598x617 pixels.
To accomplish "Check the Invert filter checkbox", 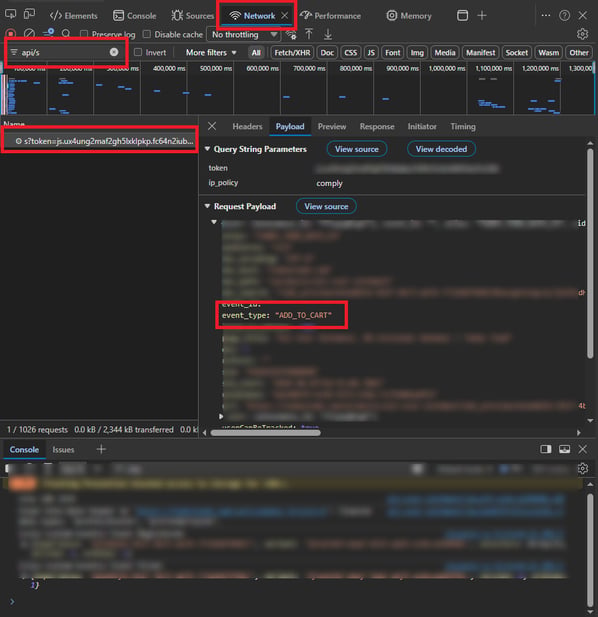I will [138, 52].
